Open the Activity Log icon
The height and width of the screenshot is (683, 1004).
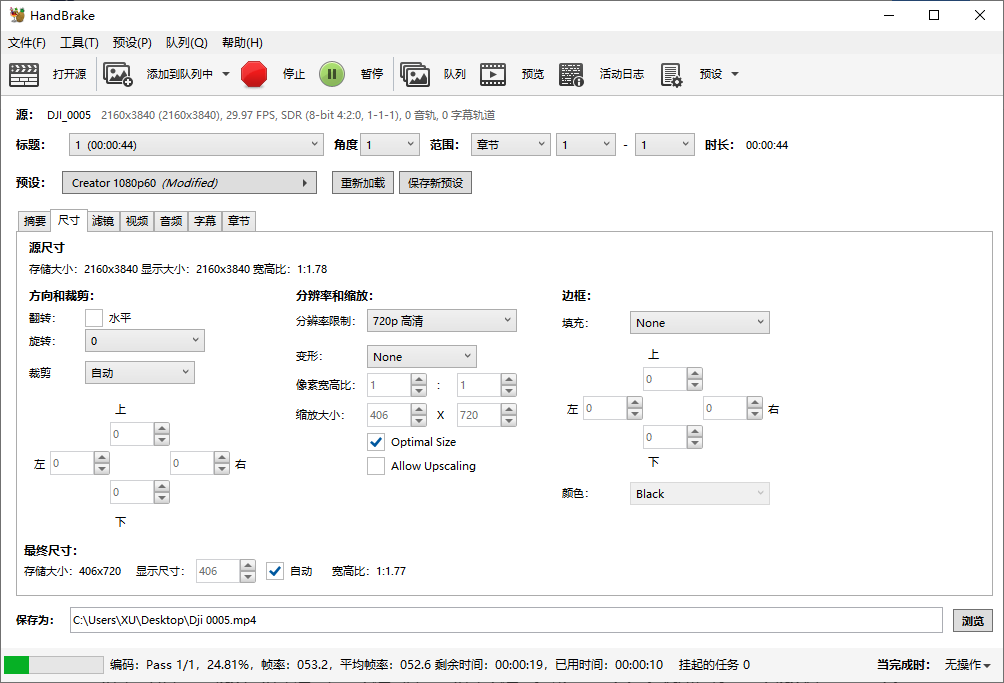571,74
